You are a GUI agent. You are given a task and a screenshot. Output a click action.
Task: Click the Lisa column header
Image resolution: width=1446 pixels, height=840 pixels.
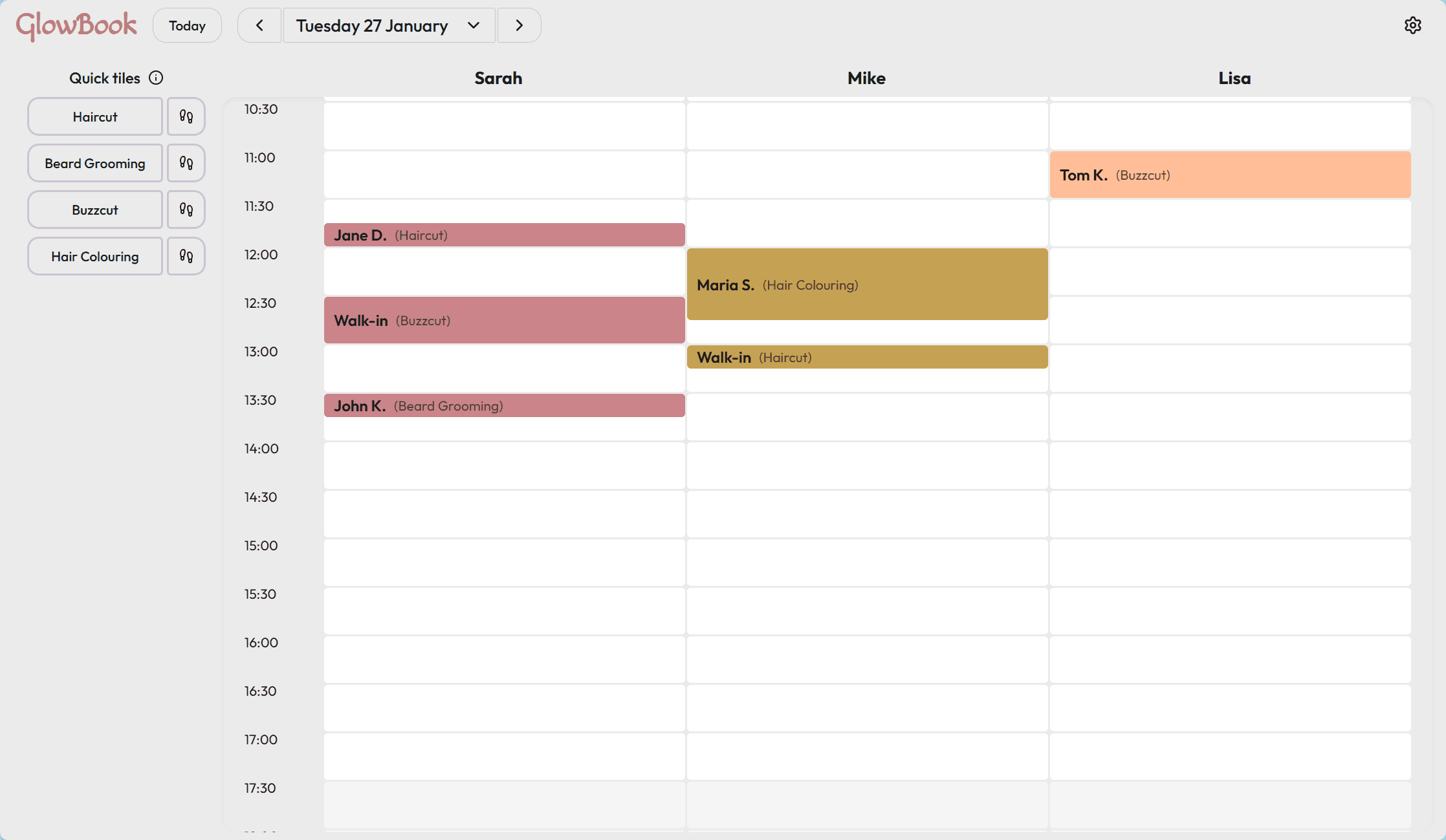click(x=1234, y=78)
